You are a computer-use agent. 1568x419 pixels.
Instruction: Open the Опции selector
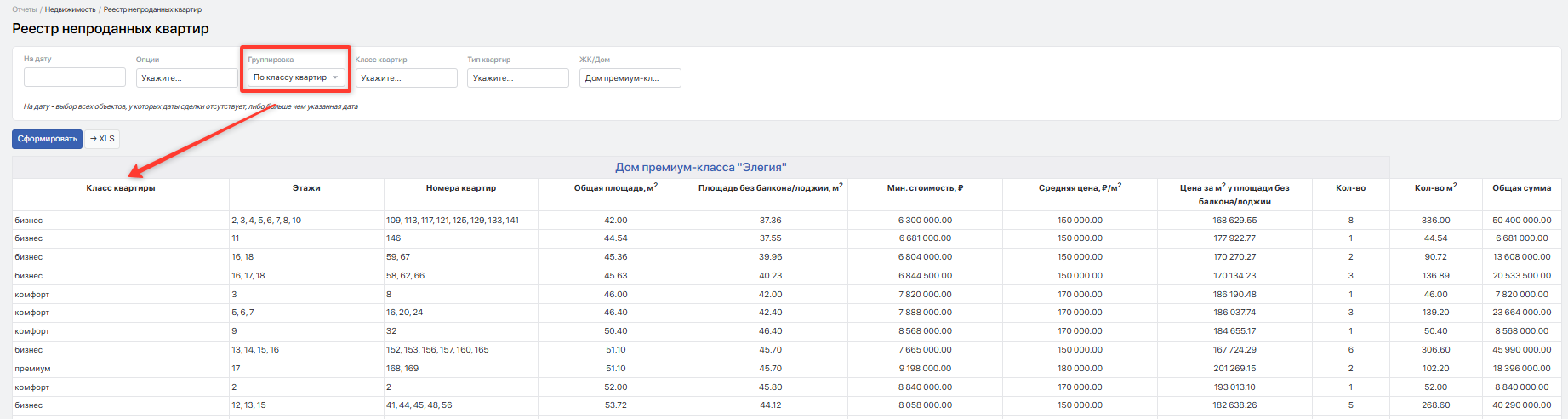tap(187, 77)
